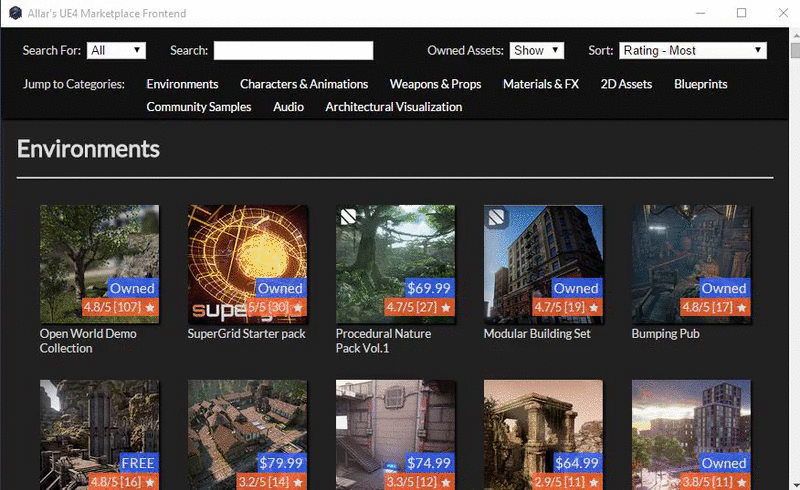
Task: Open the Procedural Nature Pack Vol.1 thumbnail
Action: tap(395, 264)
